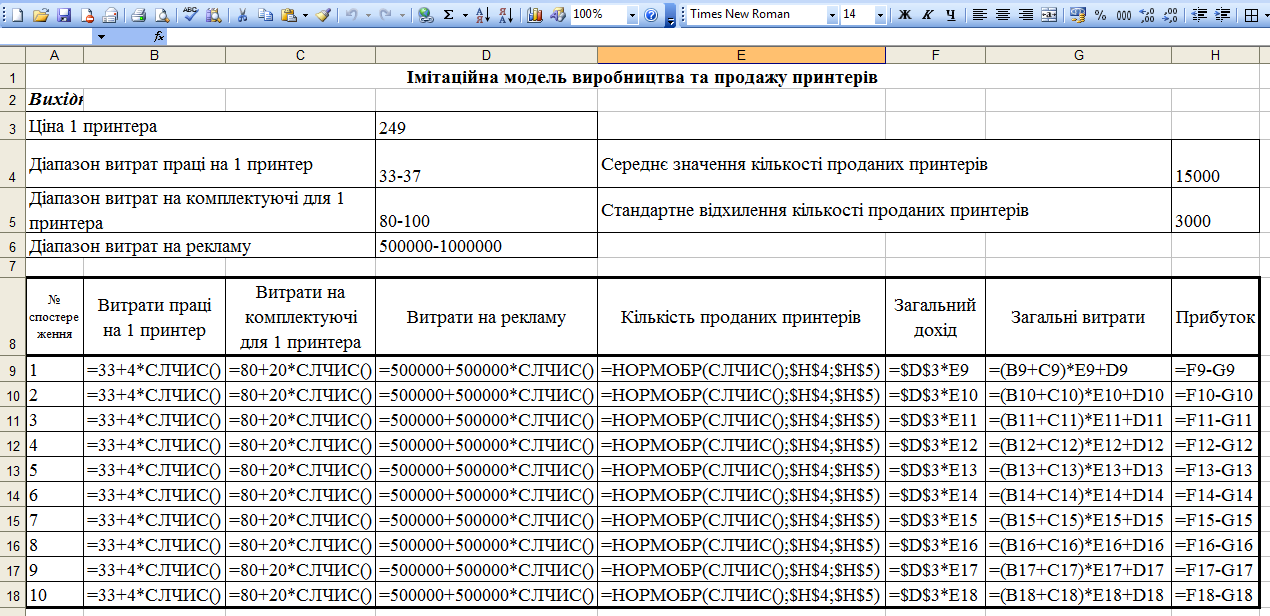Decrease indent icon in formatting toolbar

1197,15
